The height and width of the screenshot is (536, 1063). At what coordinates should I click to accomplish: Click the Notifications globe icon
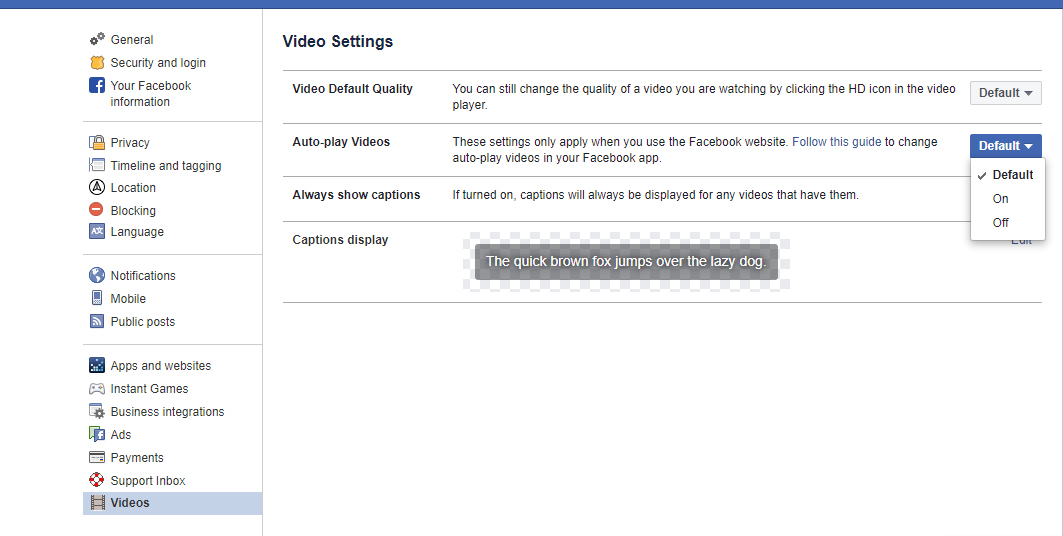coord(97,275)
